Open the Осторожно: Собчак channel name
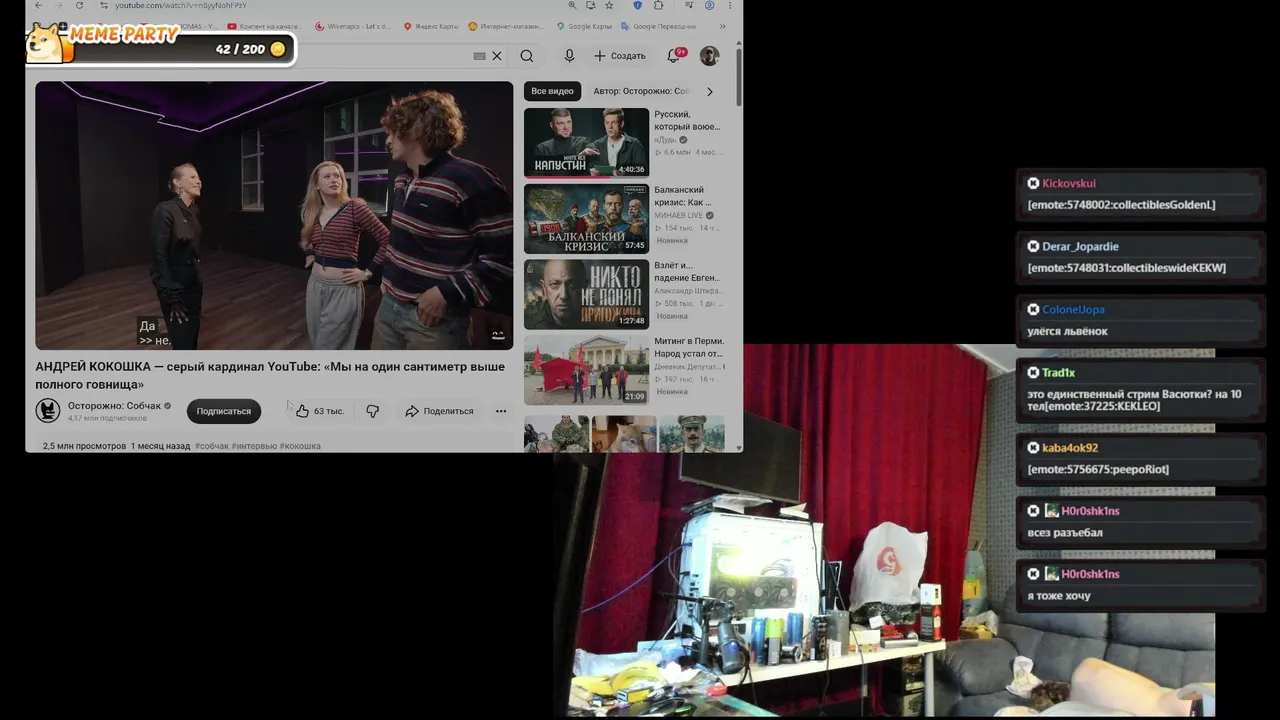Image resolution: width=1280 pixels, height=720 pixels. pyautogui.click(x=114, y=406)
